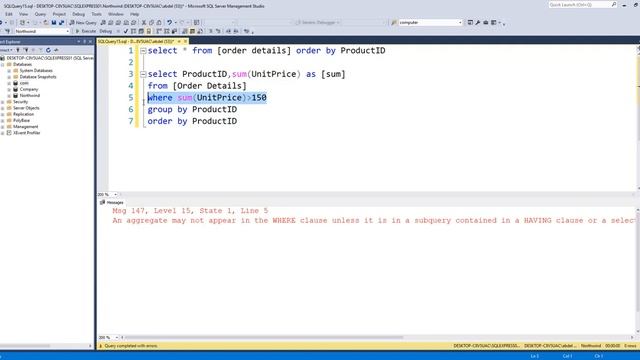
Task: Click the Save All icon
Action: (61, 22)
